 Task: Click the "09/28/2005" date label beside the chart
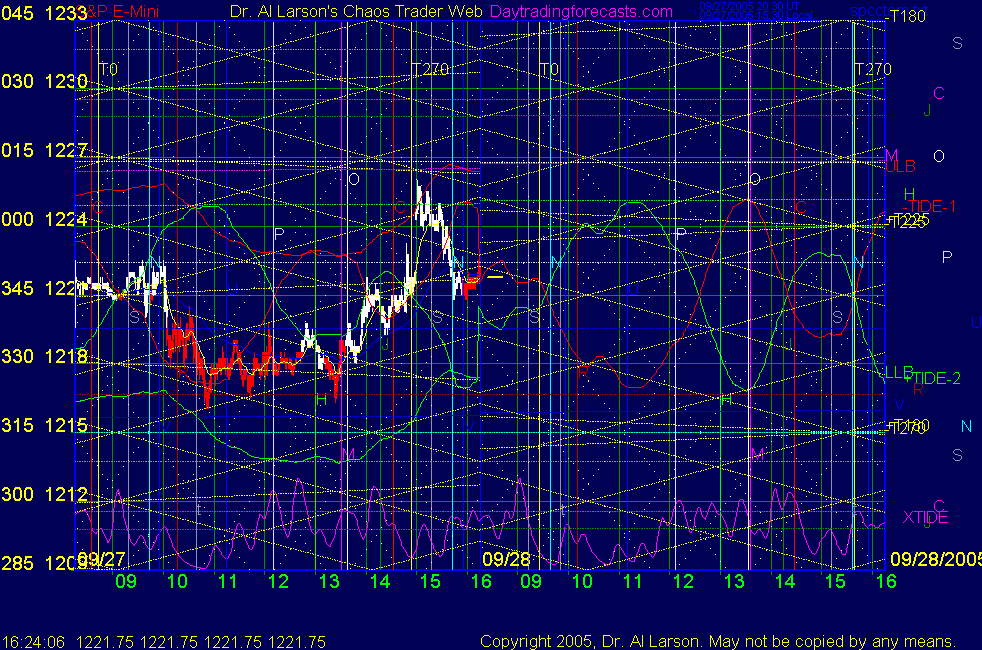coord(936,559)
